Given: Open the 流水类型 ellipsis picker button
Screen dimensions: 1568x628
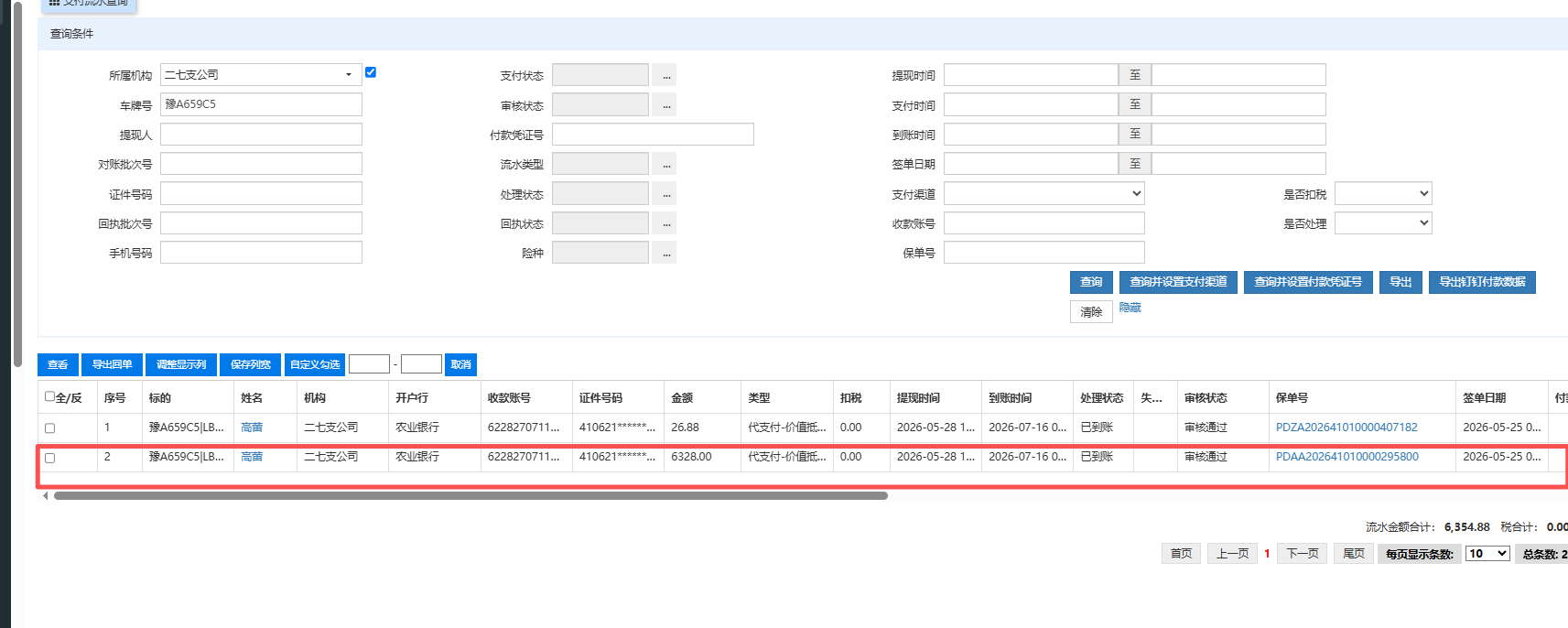Looking at the screenshot, I should coord(666,165).
